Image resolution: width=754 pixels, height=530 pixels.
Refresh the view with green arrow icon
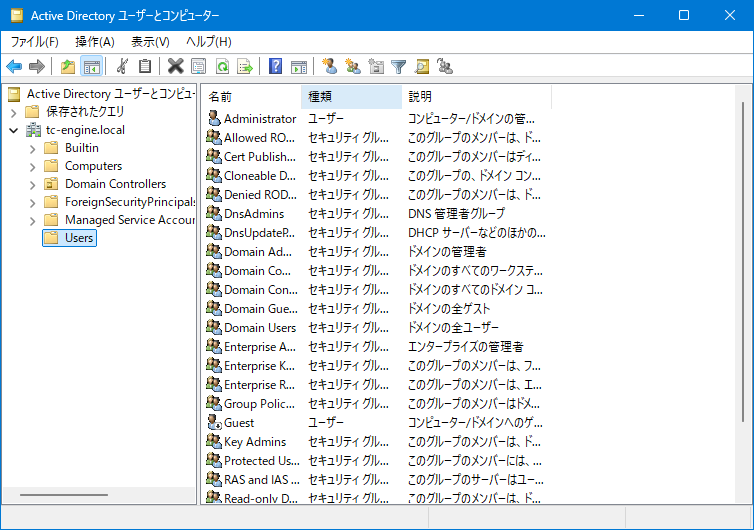[x=222, y=66]
